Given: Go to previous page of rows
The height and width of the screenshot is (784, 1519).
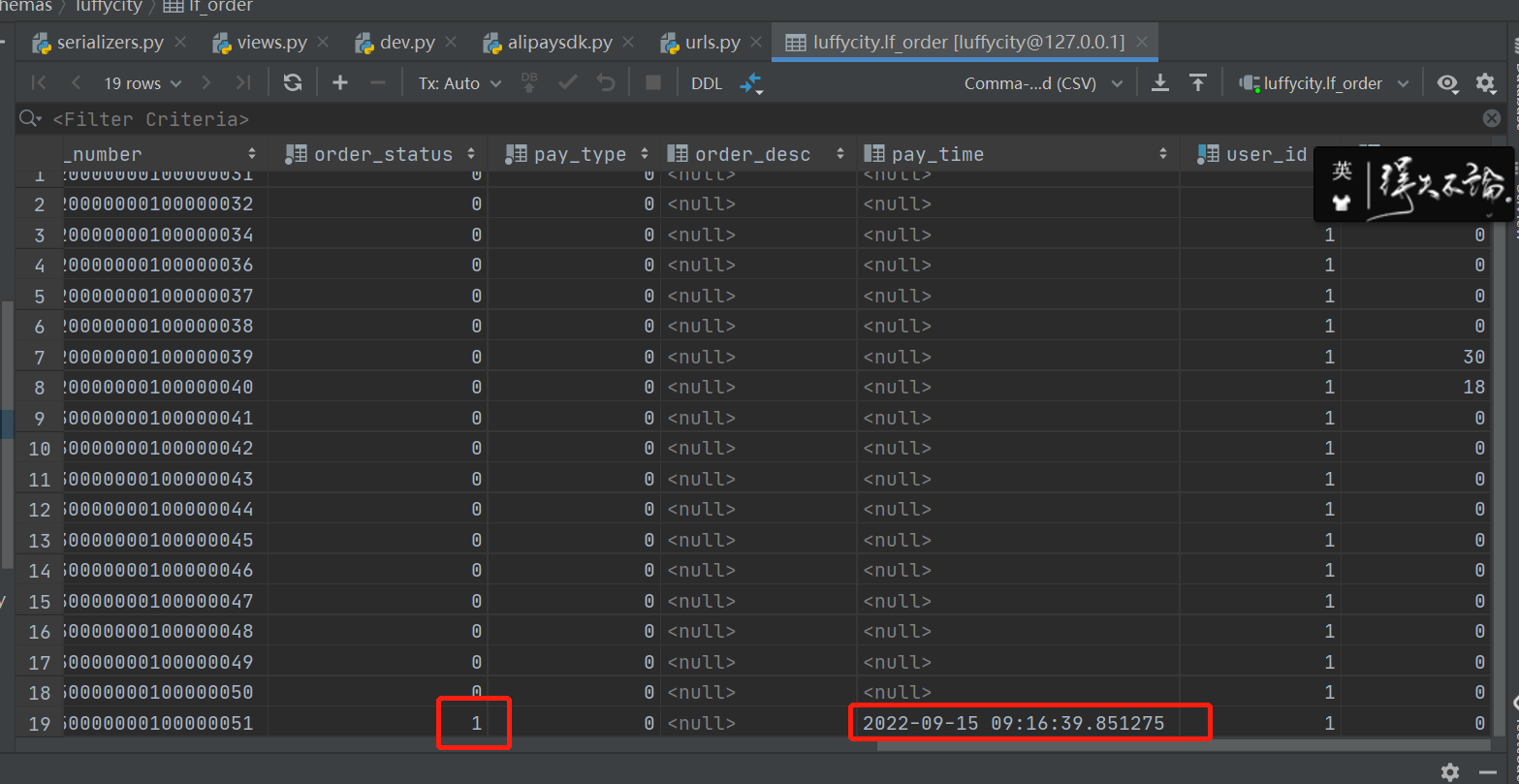Looking at the screenshot, I should [x=77, y=83].
